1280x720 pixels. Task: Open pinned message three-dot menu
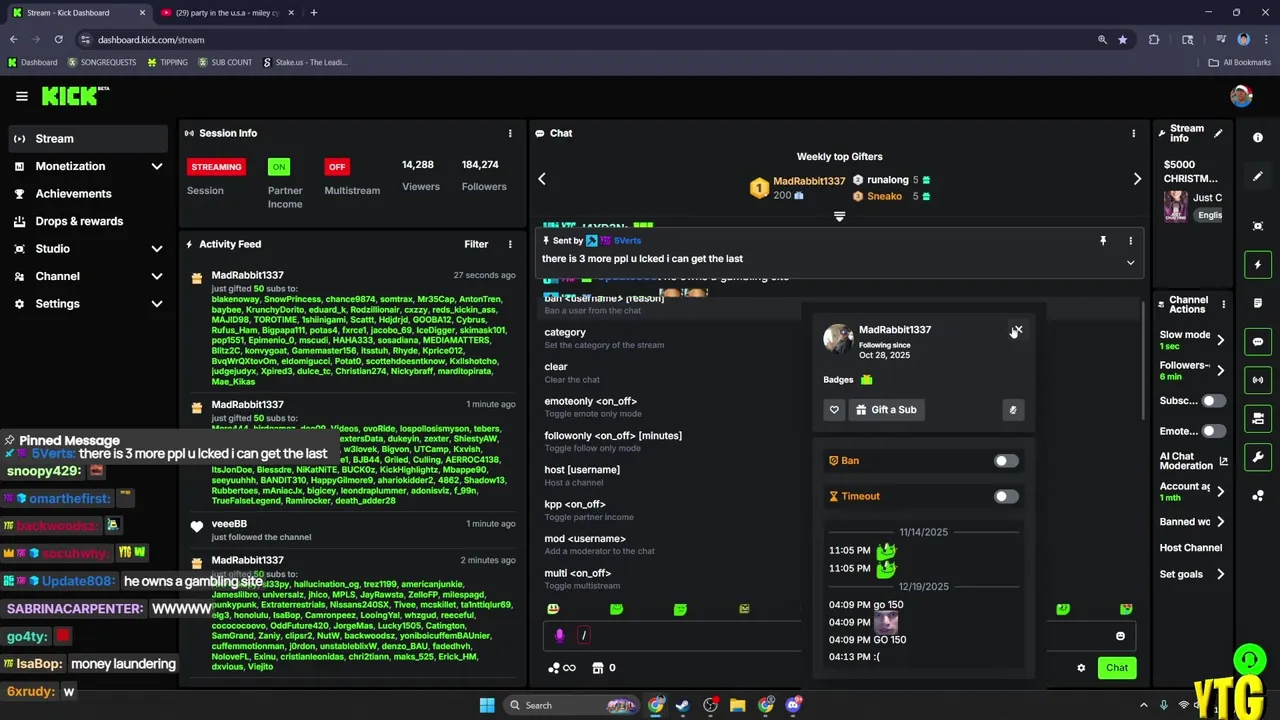coord(1131,241)
